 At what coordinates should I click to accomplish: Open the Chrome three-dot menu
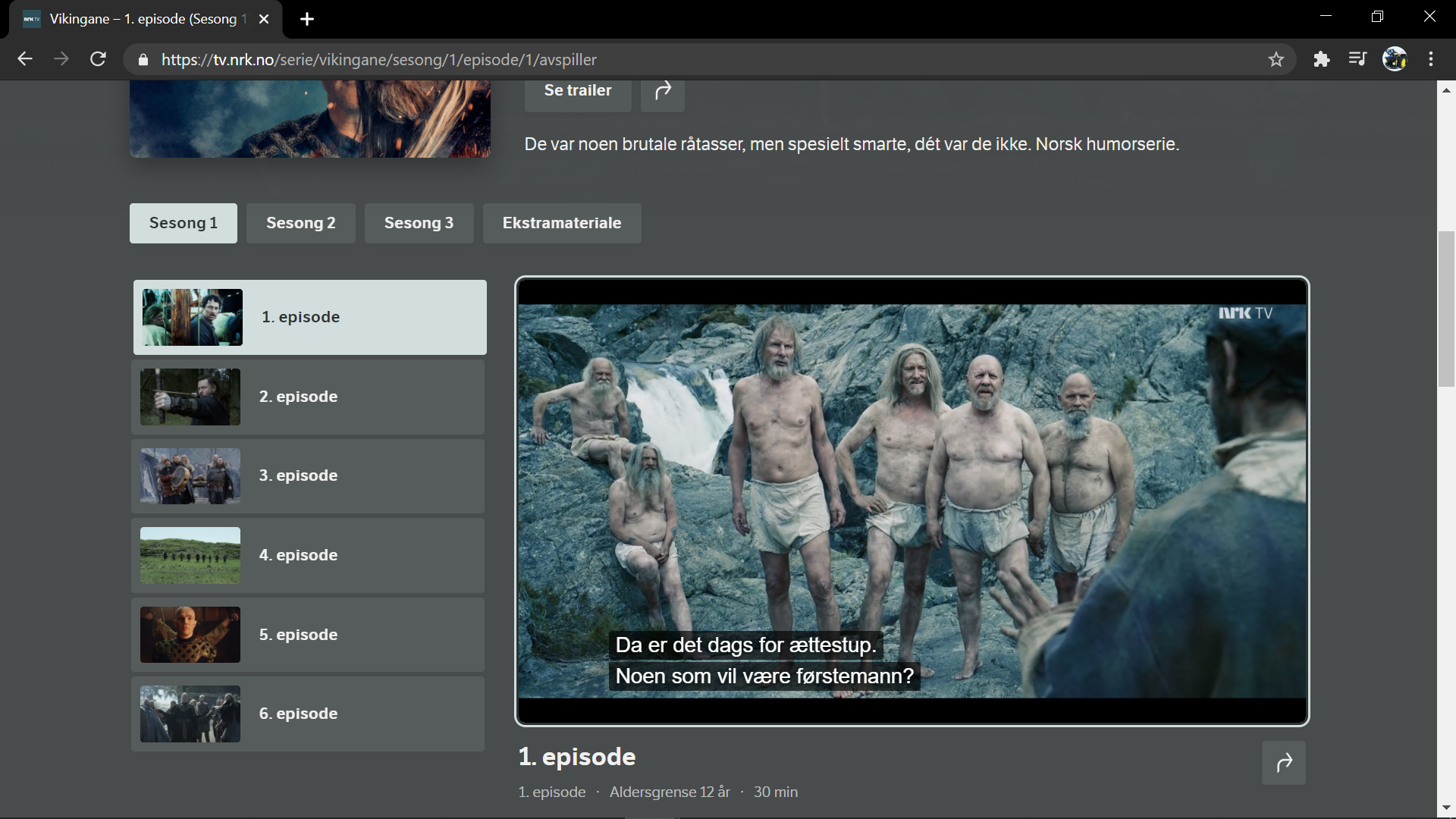click(1431, 59)
